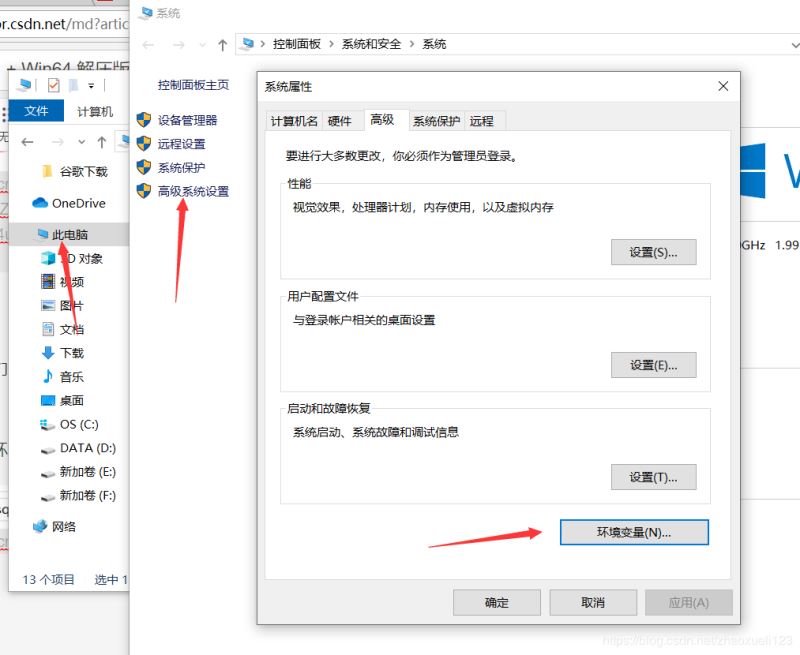The image size is (800, 655).
Task: Click the 环境变量(N)... button
Action: (x=634, y=532)
